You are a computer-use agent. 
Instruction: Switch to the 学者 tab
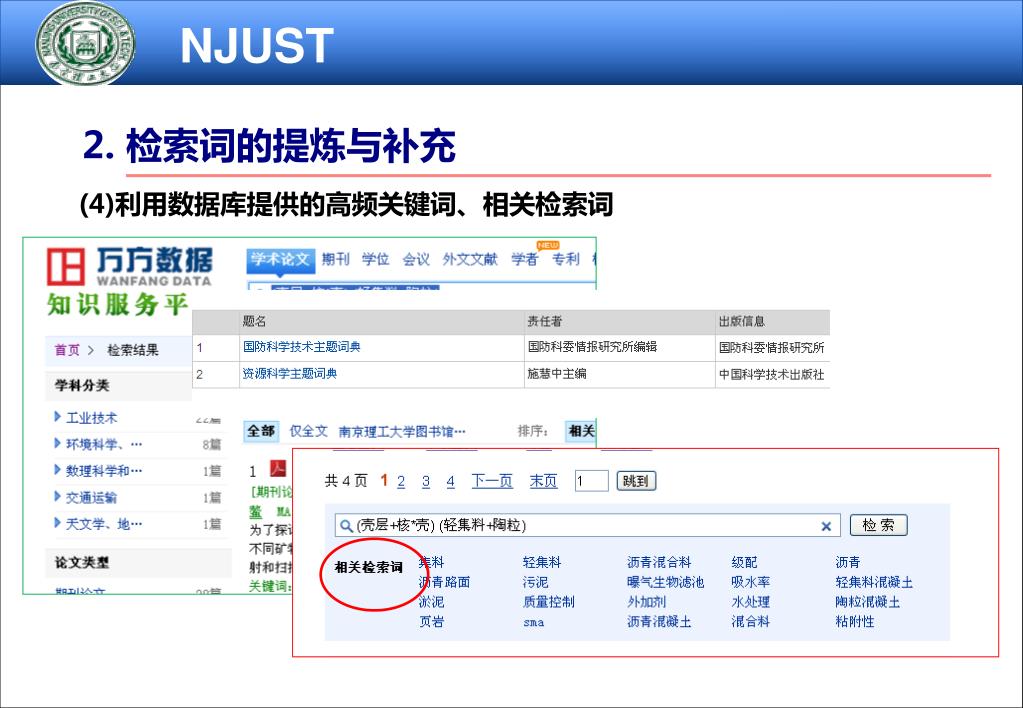[x=525, y=260]
